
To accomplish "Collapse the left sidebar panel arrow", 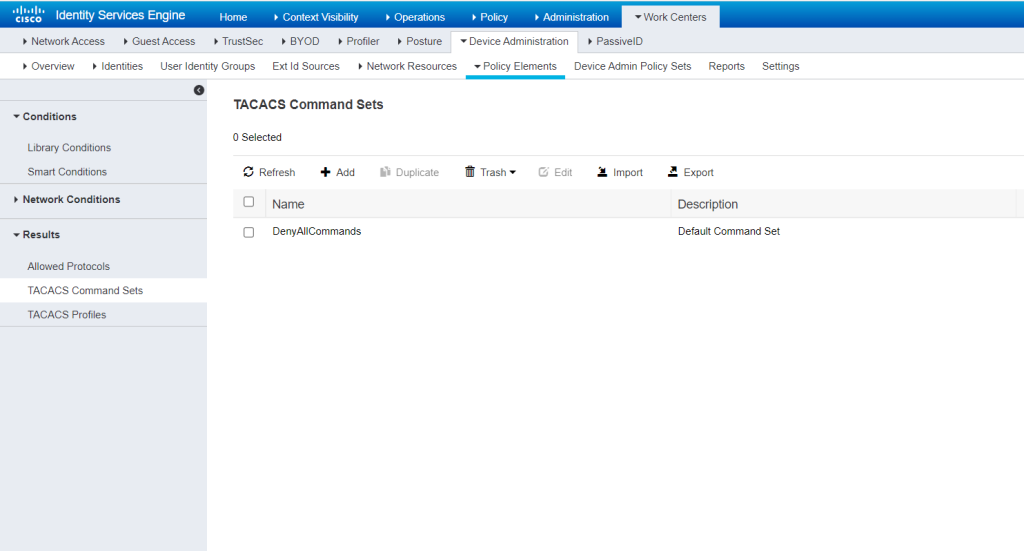I will (199, 90).
